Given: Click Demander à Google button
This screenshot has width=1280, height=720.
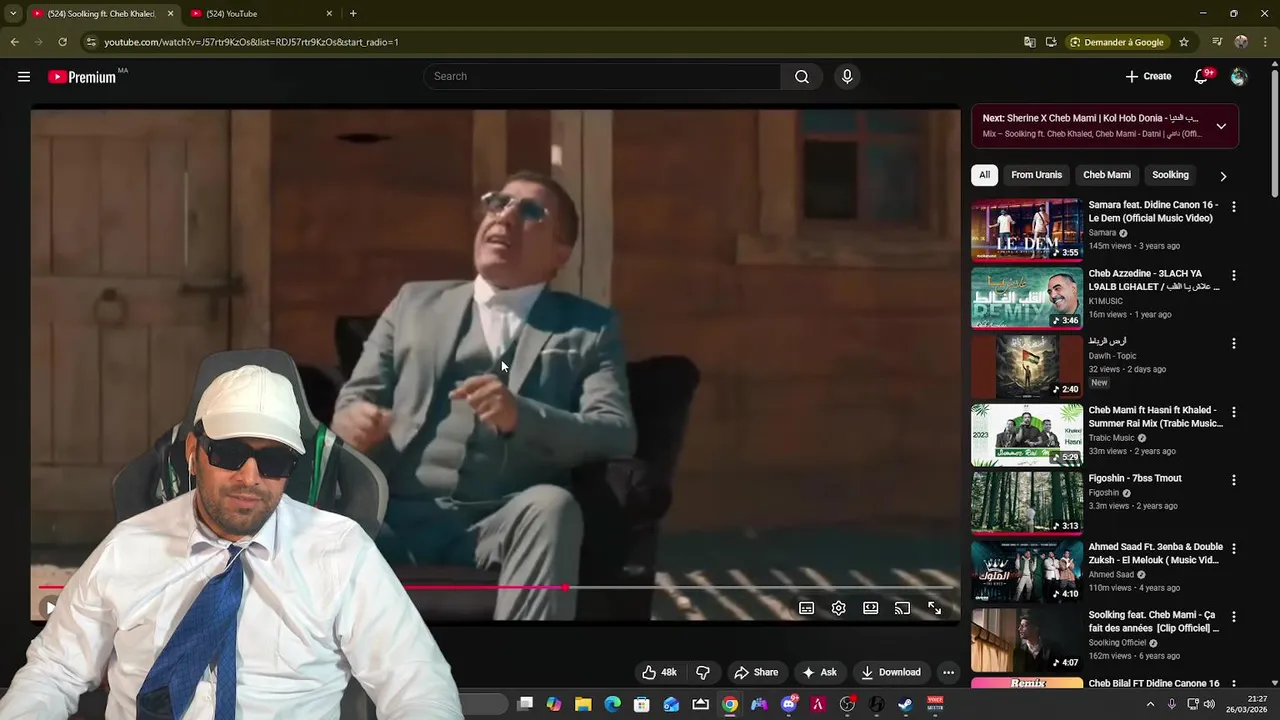Looking at the screenshot, I should coord(1116,42).
